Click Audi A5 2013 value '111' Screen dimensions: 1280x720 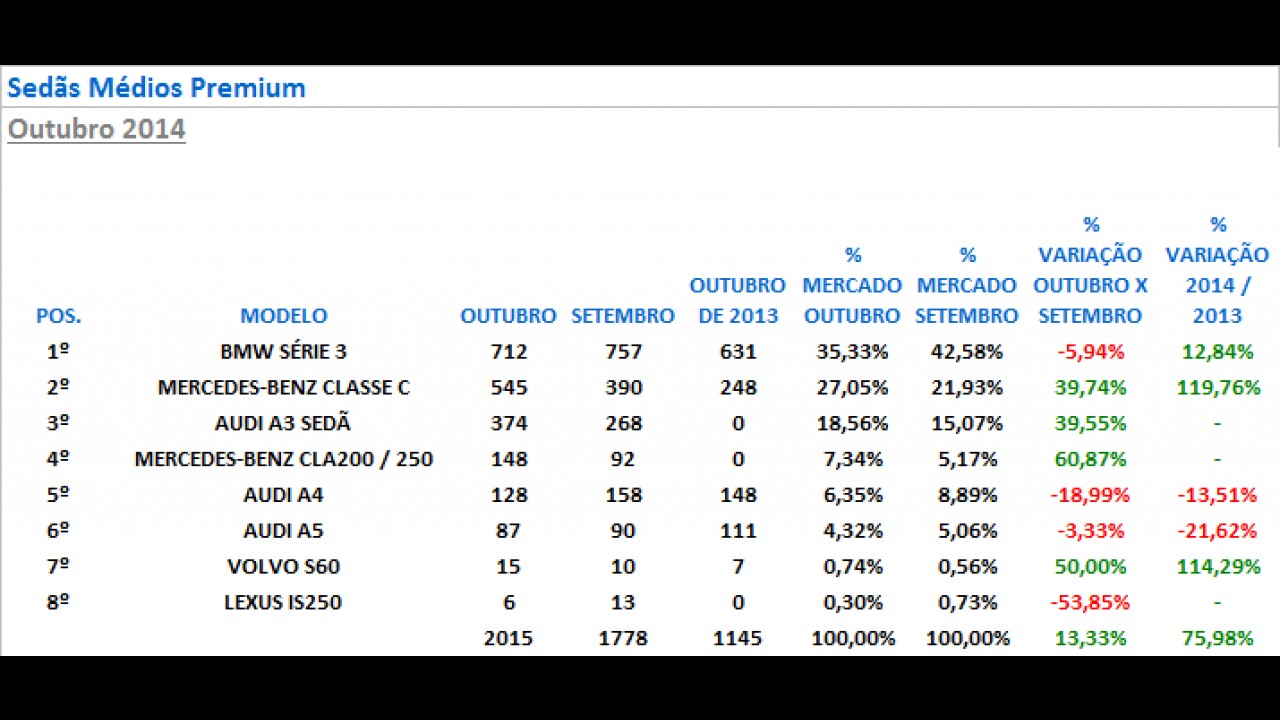(x=738, y=531)
